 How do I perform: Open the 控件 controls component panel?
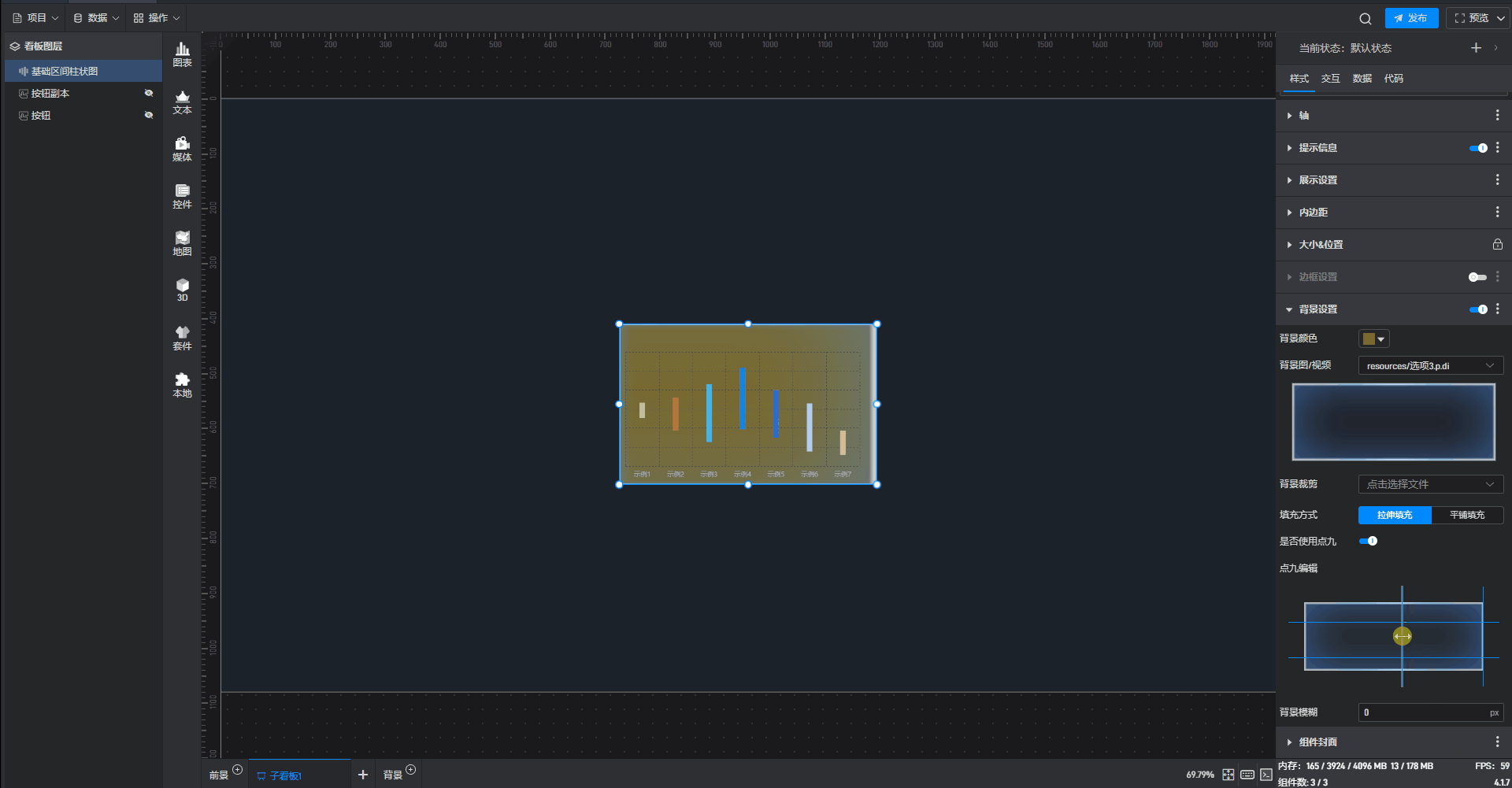click(x=182, y=196)
